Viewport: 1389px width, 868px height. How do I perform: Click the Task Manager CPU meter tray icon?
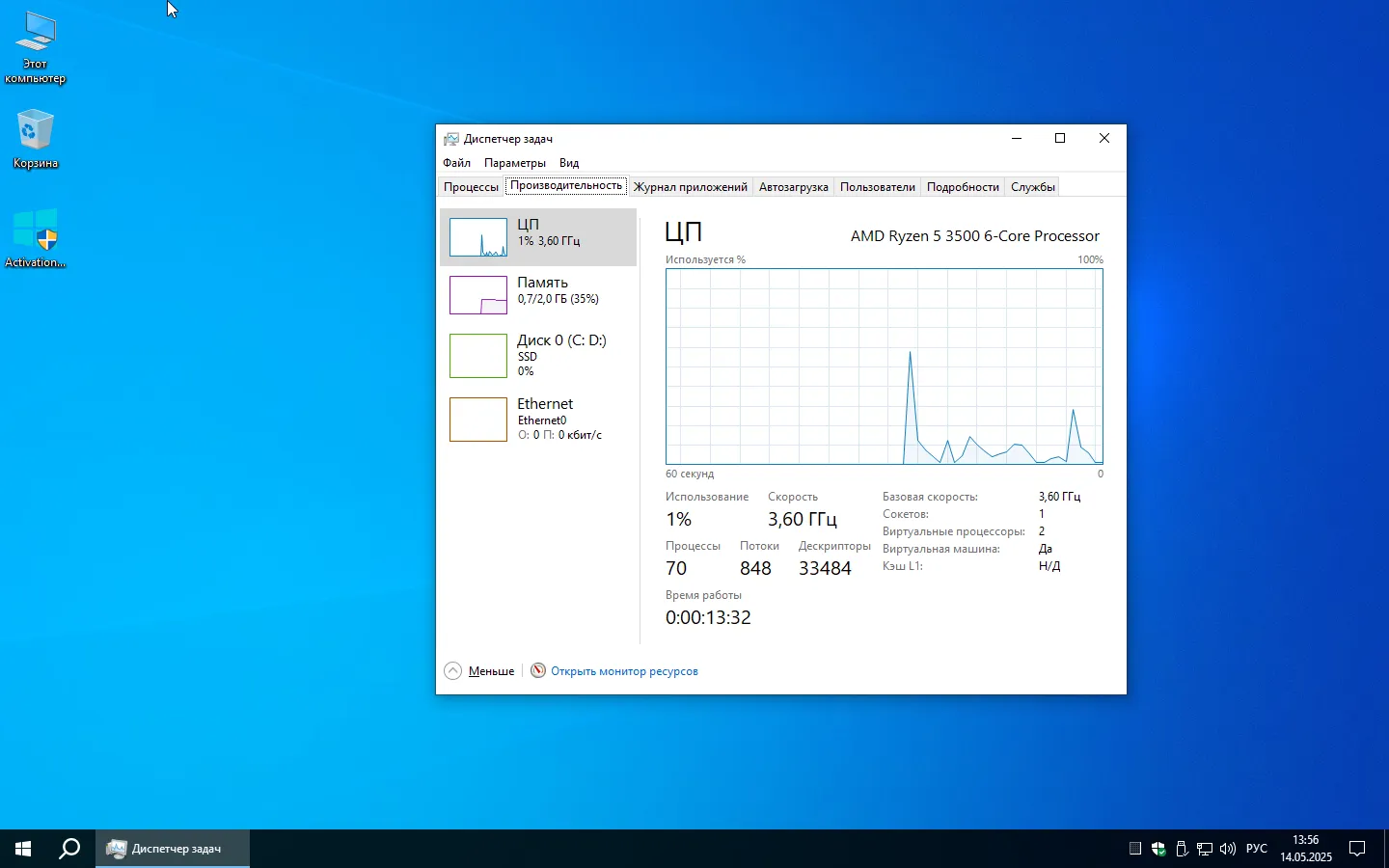pos(1135,849)
